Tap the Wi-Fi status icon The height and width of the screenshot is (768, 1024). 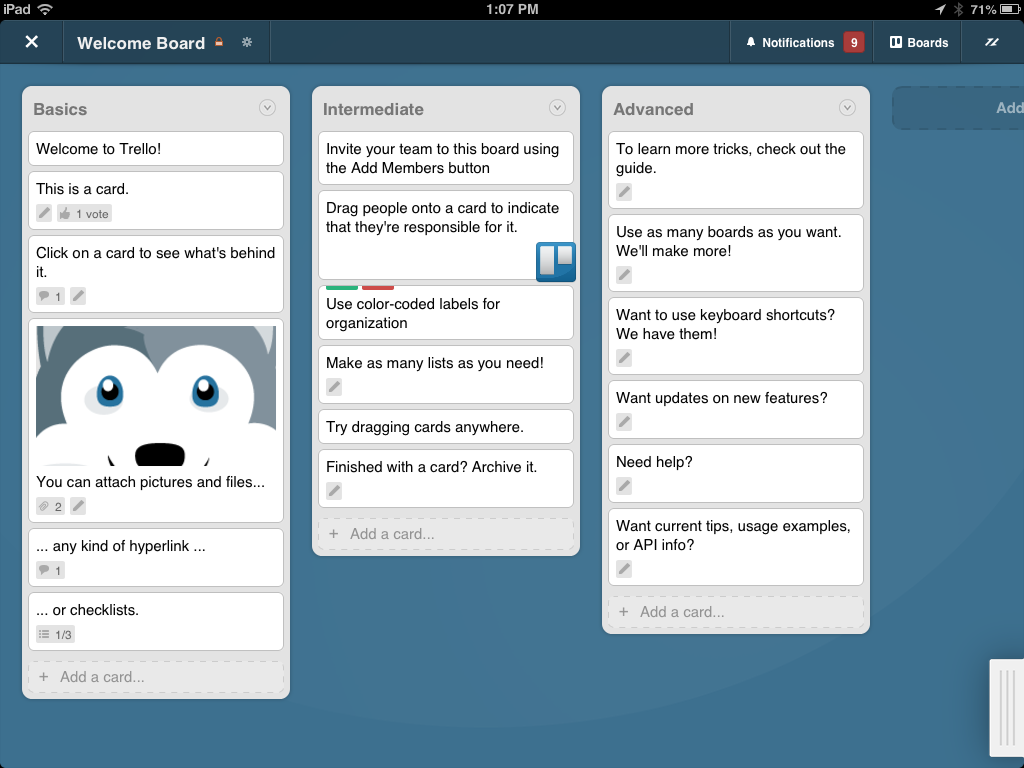[45, 9]
